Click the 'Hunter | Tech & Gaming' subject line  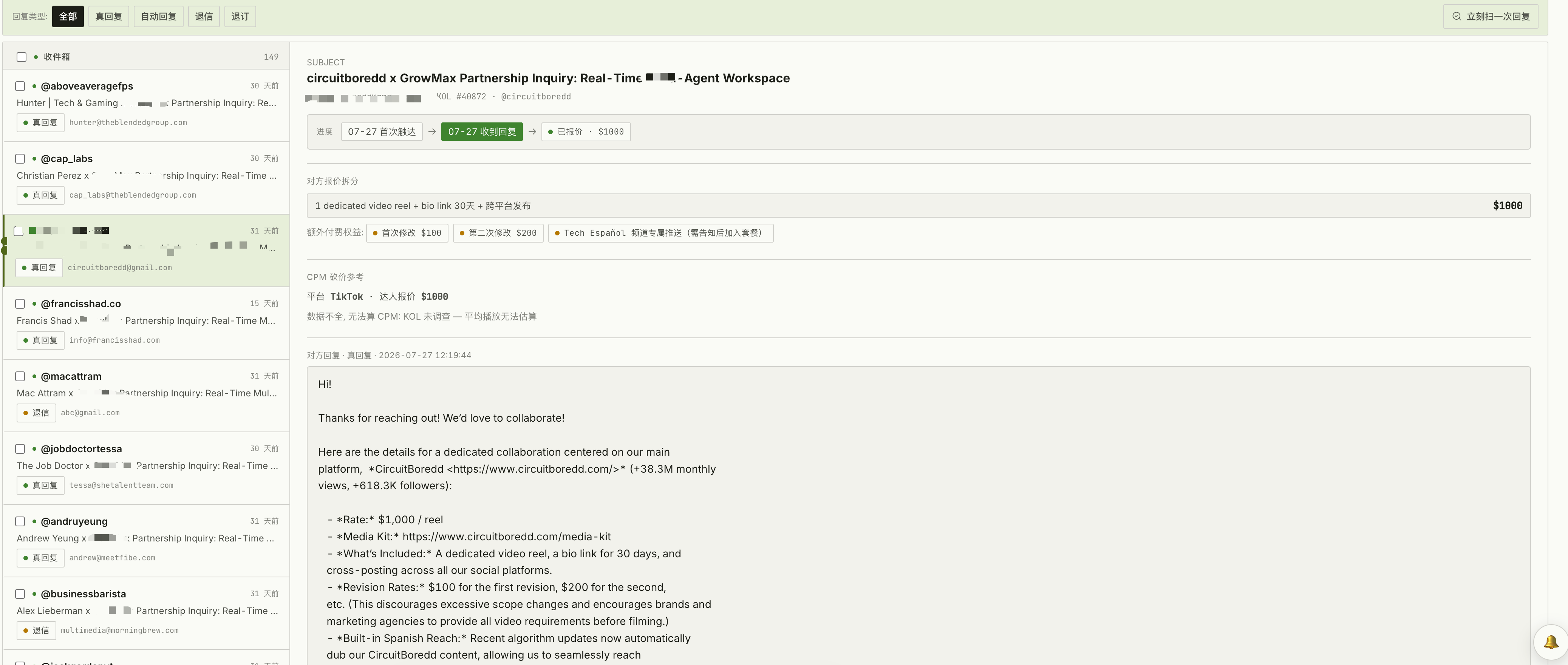coord(147,104)
